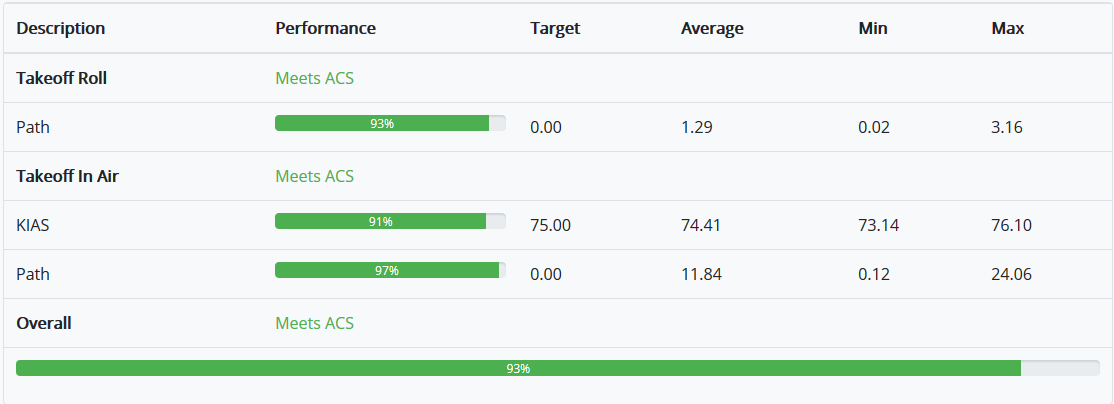Click Meets ACS in Takeoff Roll row
Viewport: 1114px width, 404px height.
click(x=314, y=78)
